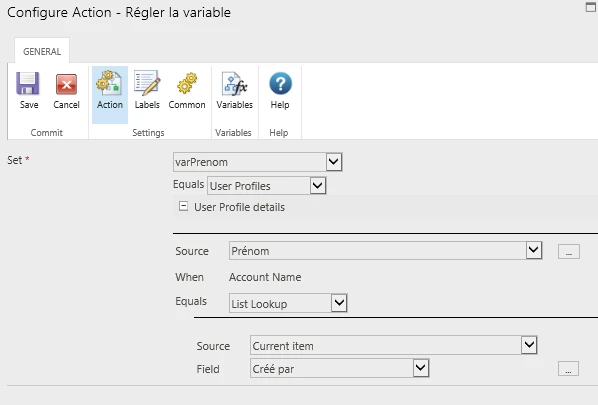Click the red Cancel icon
The width and height of the screenshot is (598, 405).
pos(66,84)
